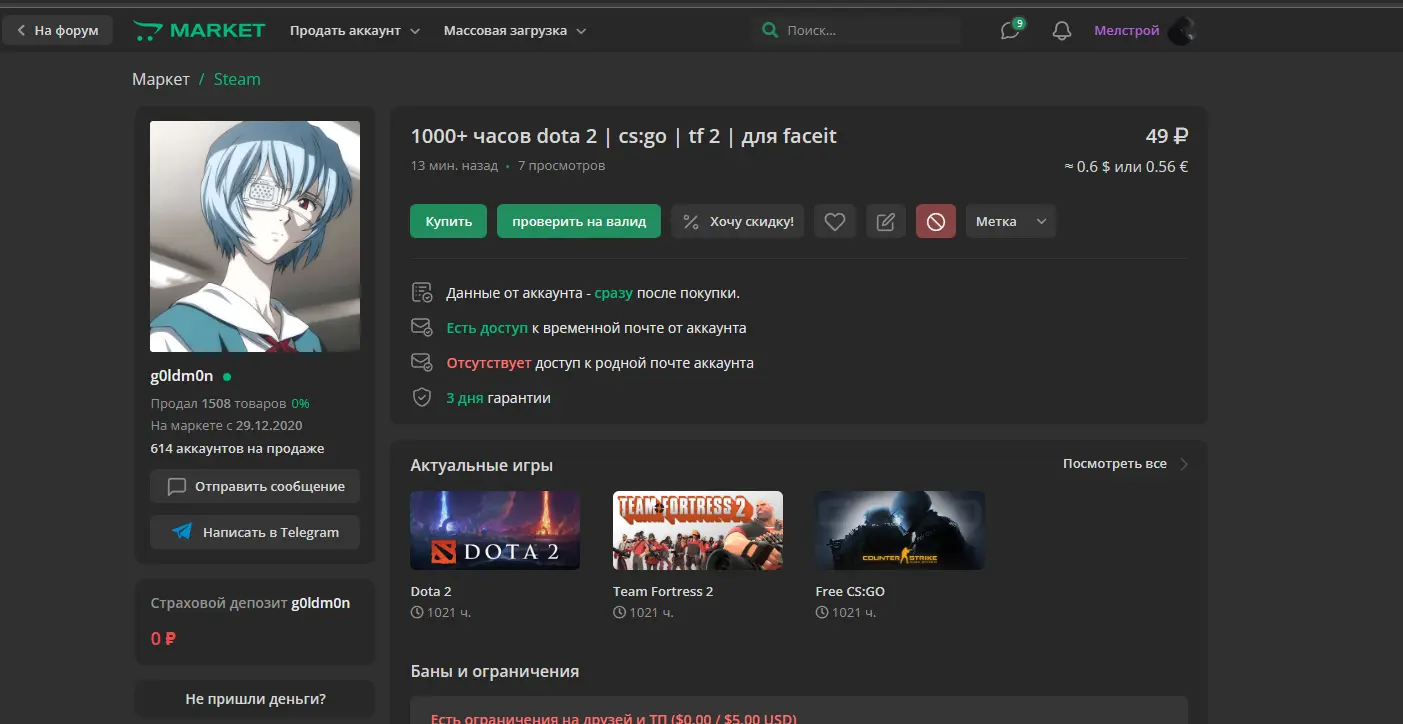Viewport: 1403px width, 724px height.
Task: Edit the listing with the pencil icon
Action: point(885,221)
